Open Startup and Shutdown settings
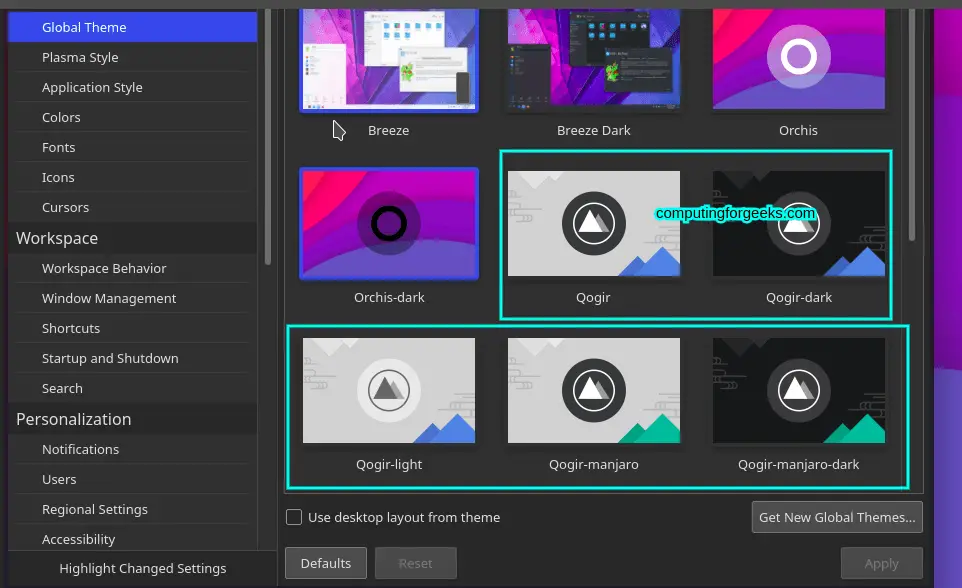This screenshot has height=588, width=962. (133, 358)
